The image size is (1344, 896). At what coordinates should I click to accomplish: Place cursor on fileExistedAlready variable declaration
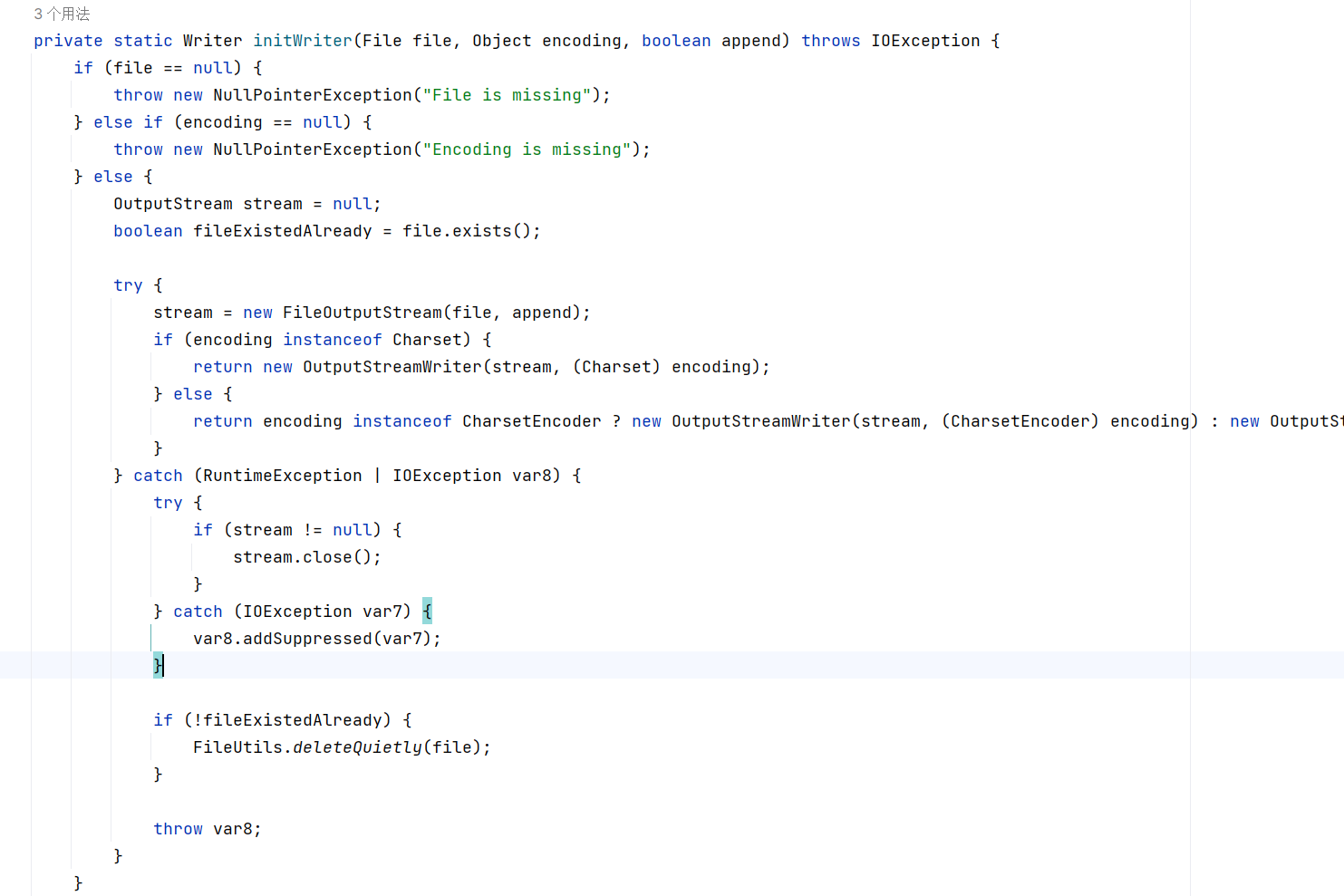(282, 231)
